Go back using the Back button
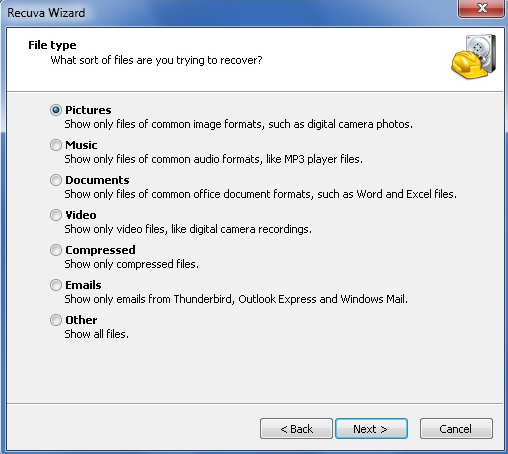508x454 pixels. pos(296,429)
